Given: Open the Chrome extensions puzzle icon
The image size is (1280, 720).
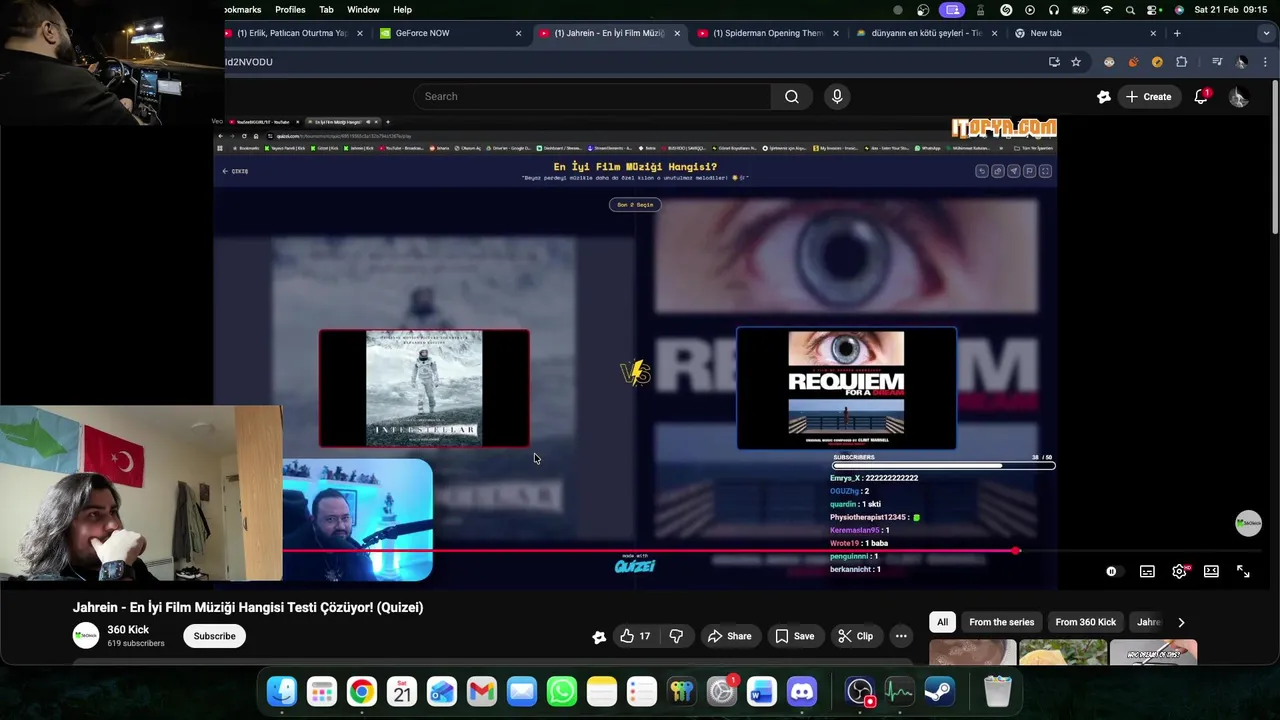Looking at the screenshot, I should (1181, 62).
